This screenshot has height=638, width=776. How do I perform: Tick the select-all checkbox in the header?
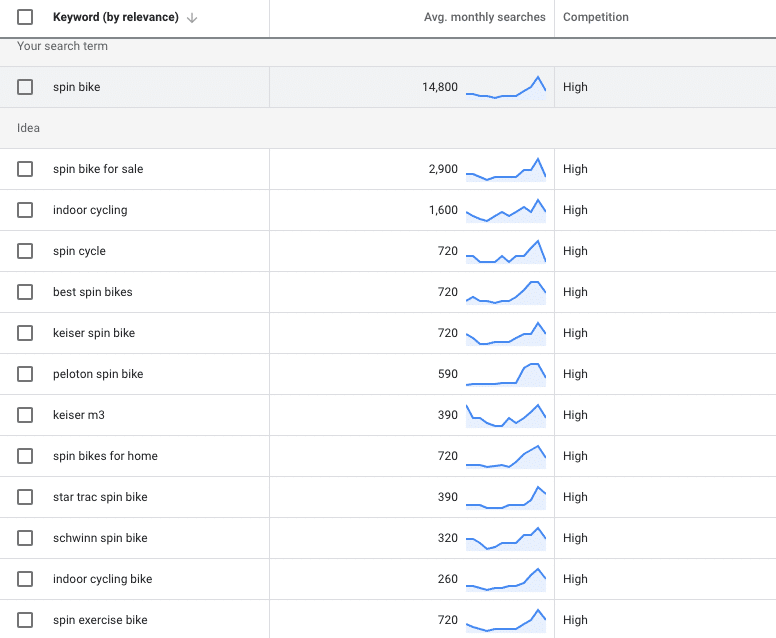pyautogui.click(x=25, y=17)
